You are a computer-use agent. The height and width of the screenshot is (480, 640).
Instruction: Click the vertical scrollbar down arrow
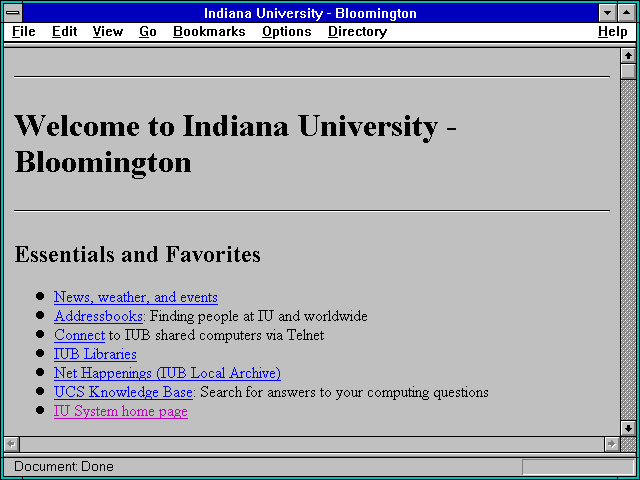628,428
